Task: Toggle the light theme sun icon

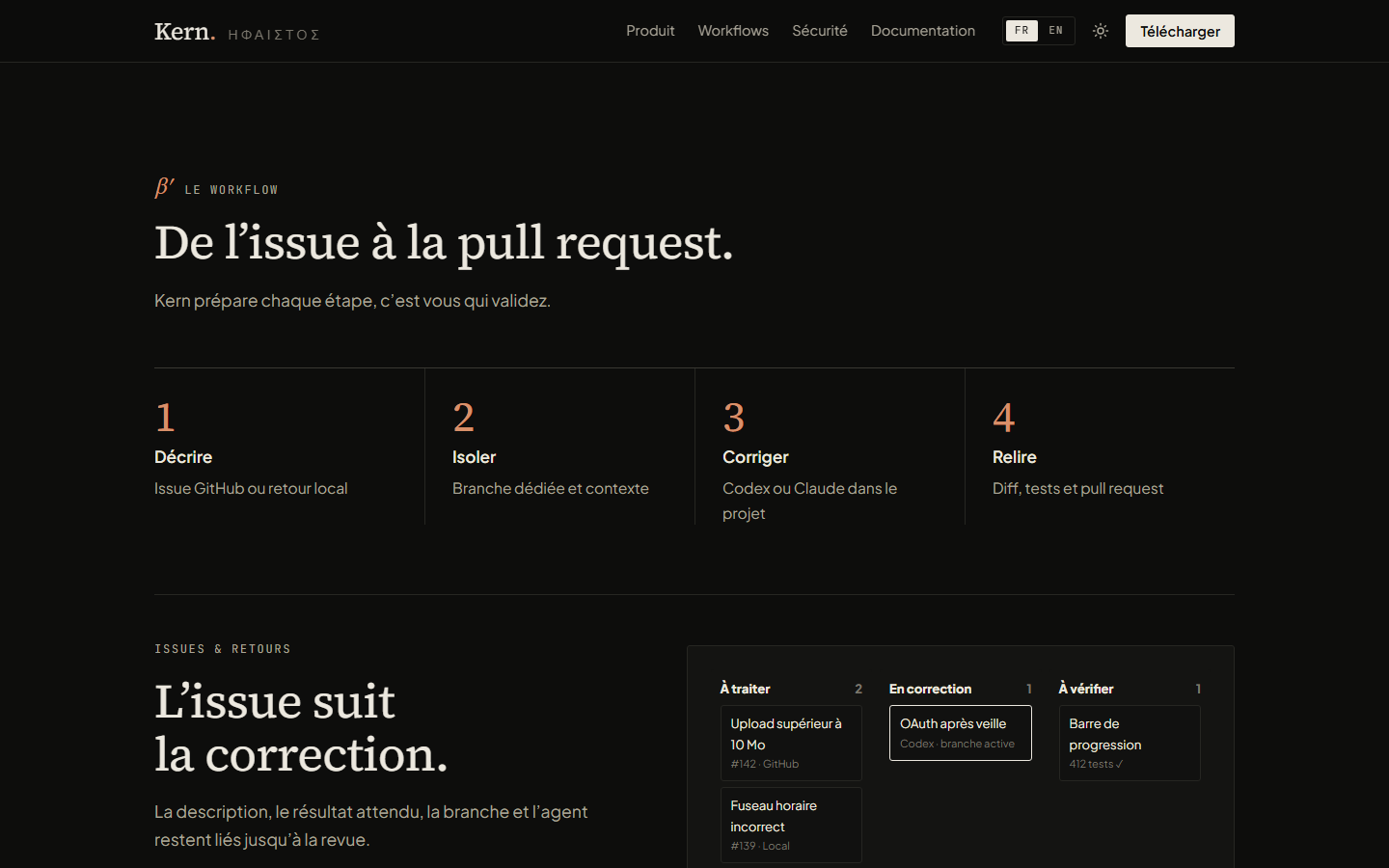Action: [1101, 31]
